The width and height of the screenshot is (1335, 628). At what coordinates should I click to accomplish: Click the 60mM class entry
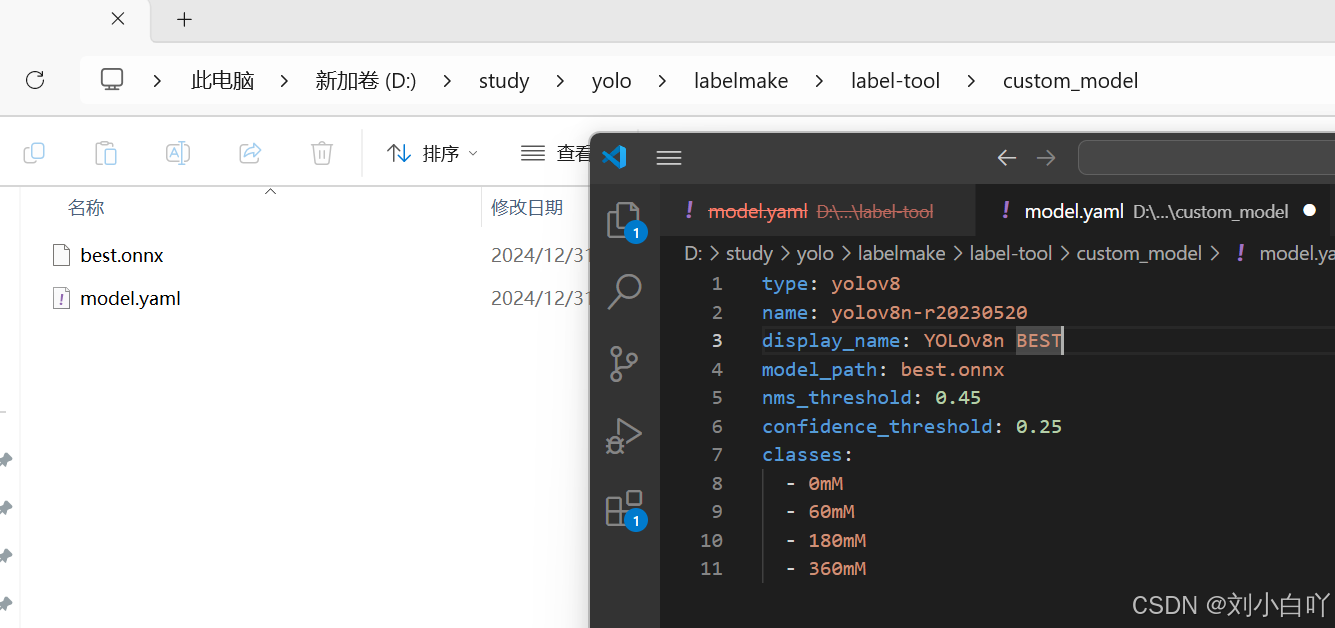point(831,512)
